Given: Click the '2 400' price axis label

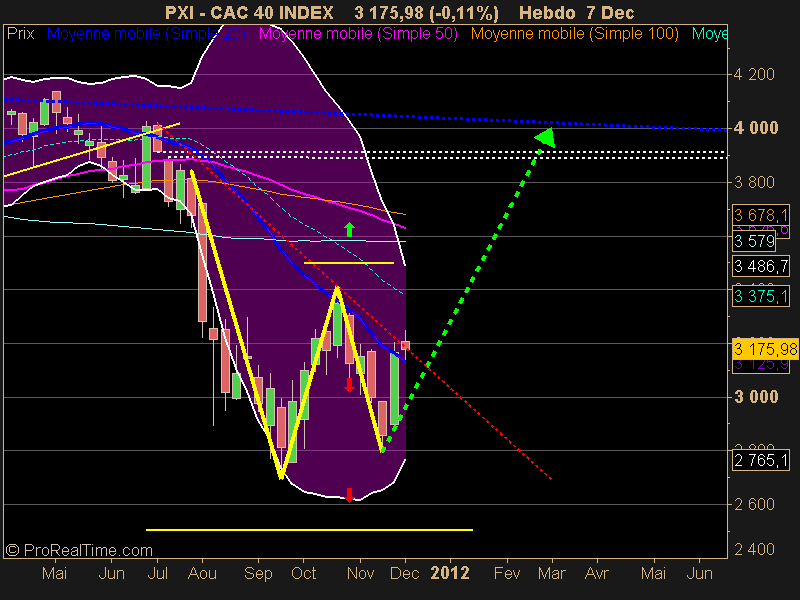Looking at the screenshot, I should coord(754,549).
